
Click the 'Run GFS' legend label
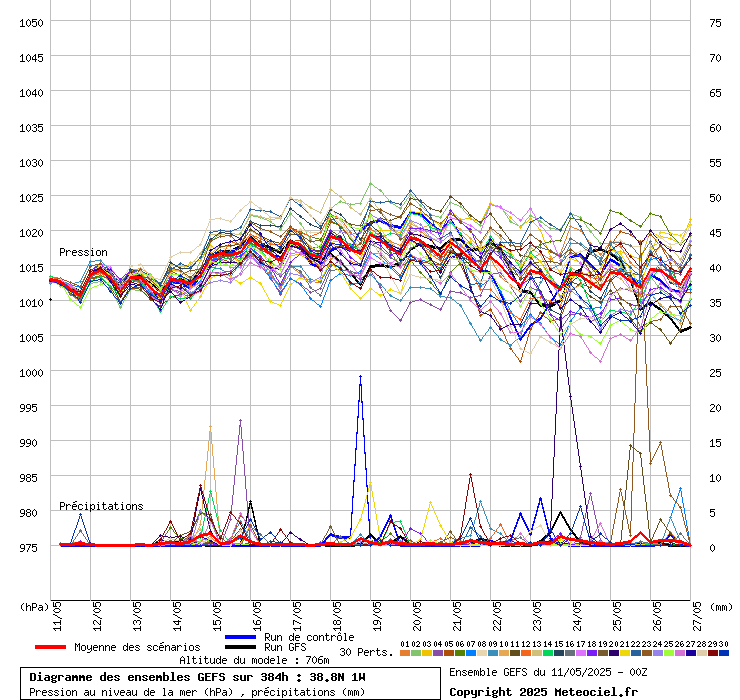coord(285,647)
